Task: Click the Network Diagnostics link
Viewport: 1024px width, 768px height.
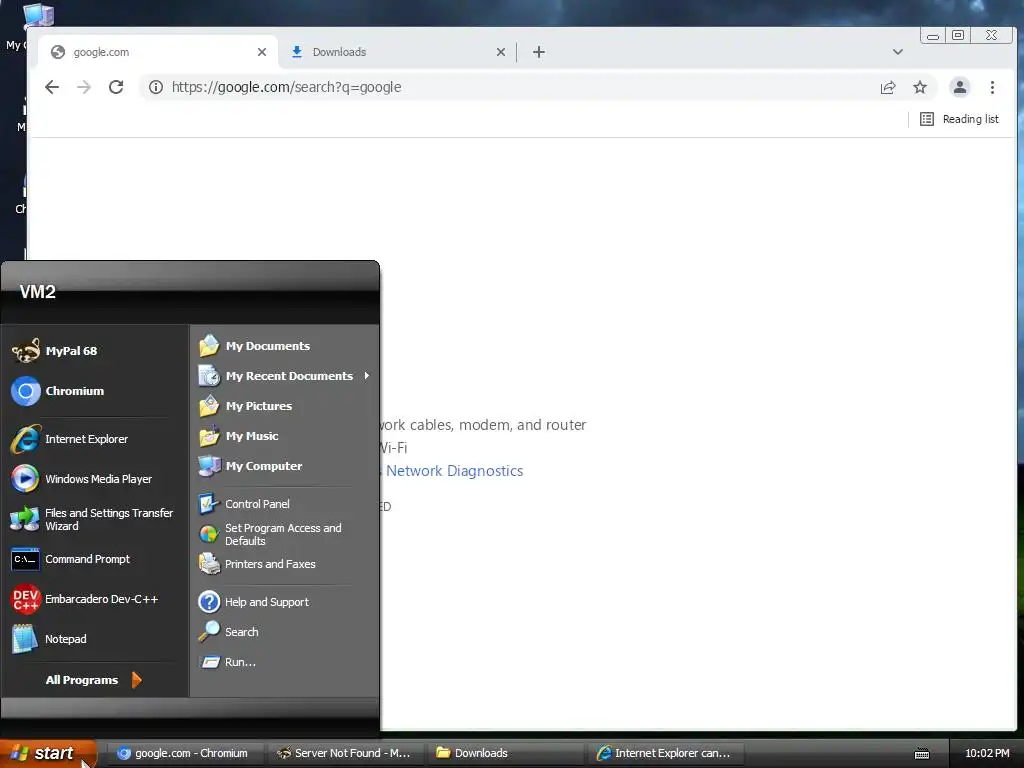Action: point(454,471)
